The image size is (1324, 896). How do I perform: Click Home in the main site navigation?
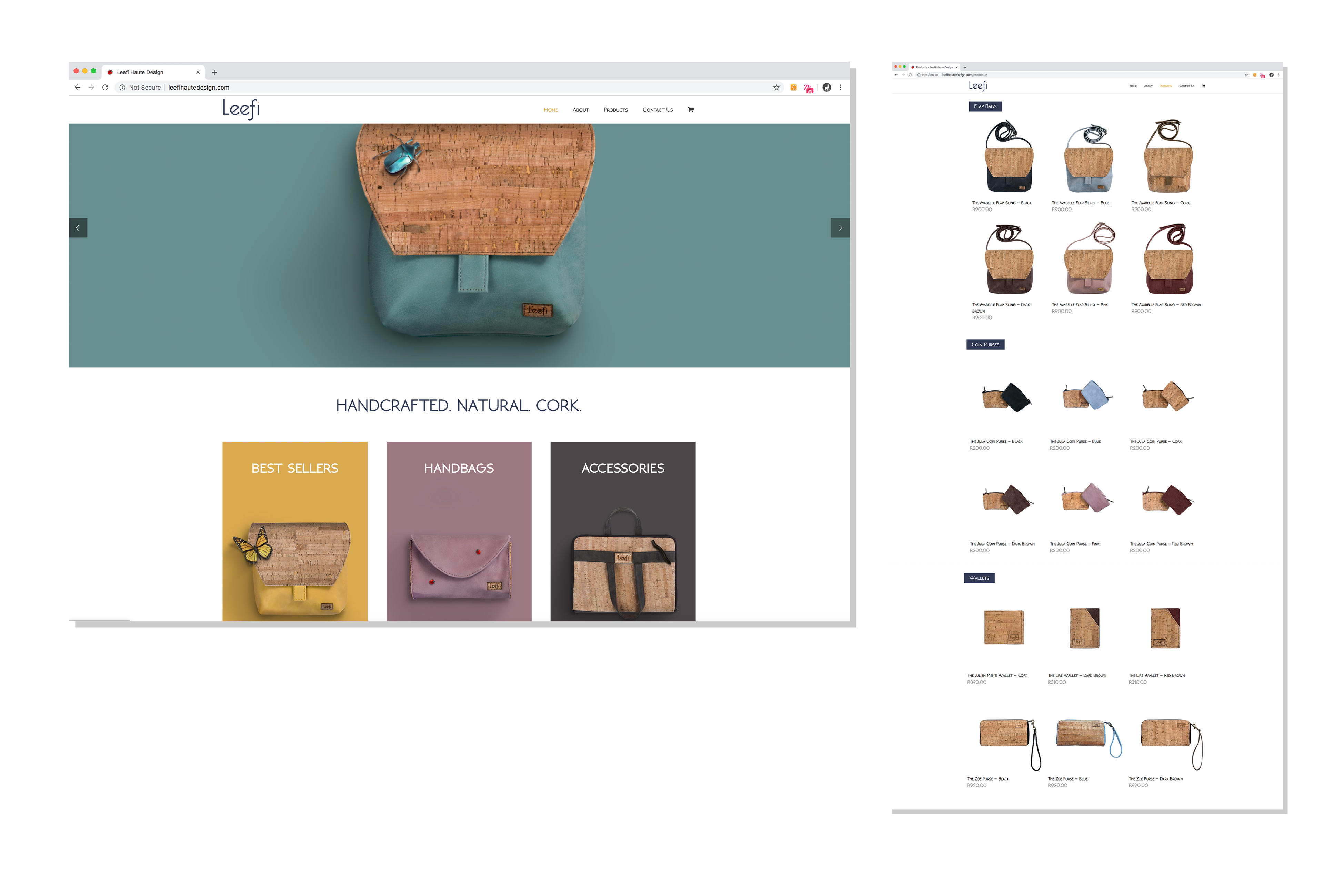pos(550,110)
